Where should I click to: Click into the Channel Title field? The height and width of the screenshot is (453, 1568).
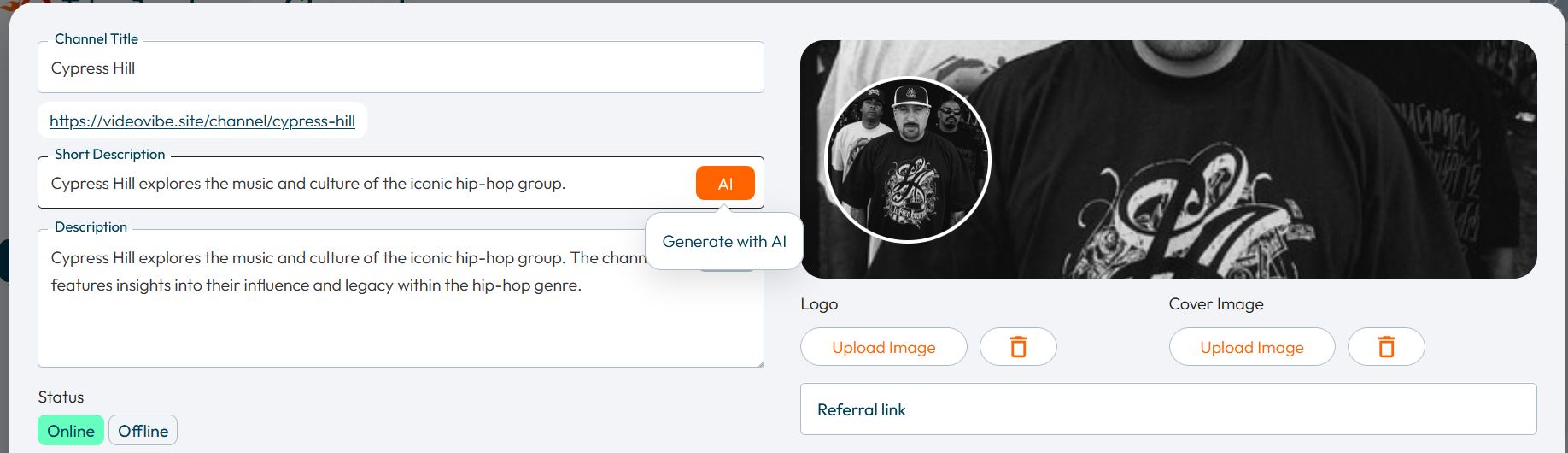pos(400,68)
